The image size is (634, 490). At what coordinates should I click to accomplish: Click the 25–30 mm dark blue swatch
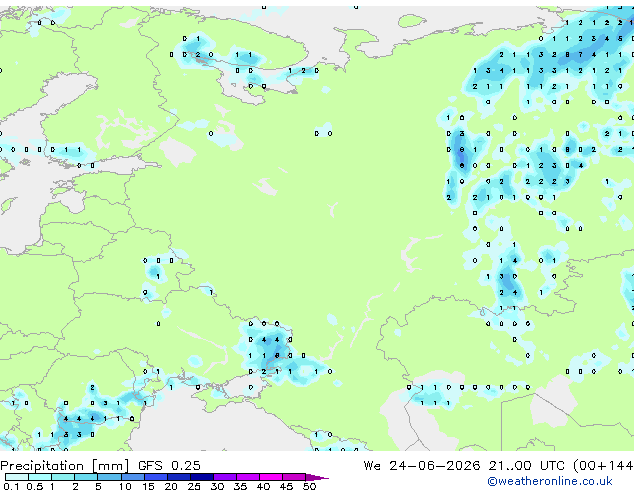[201, 477]
